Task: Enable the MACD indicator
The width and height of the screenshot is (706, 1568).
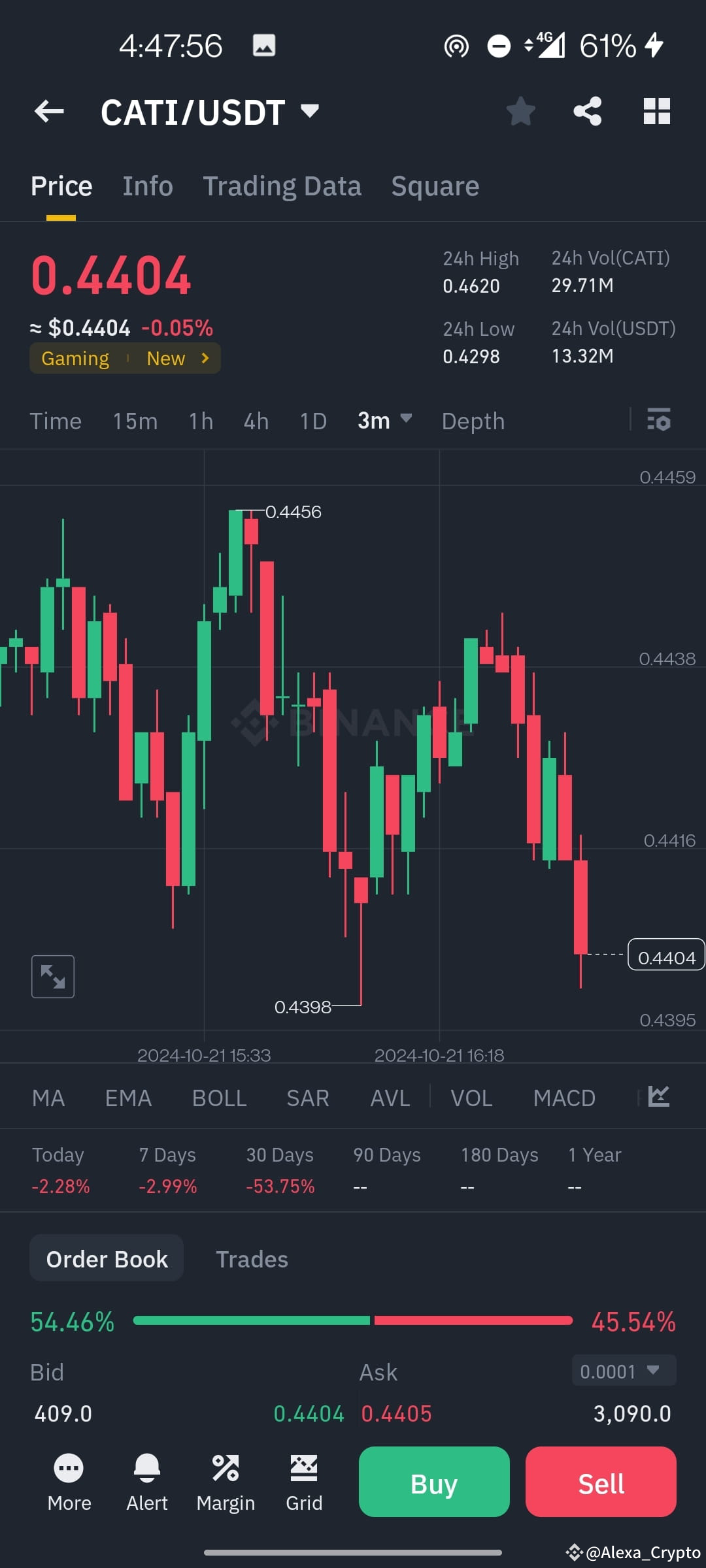Action: (564, 1098)
